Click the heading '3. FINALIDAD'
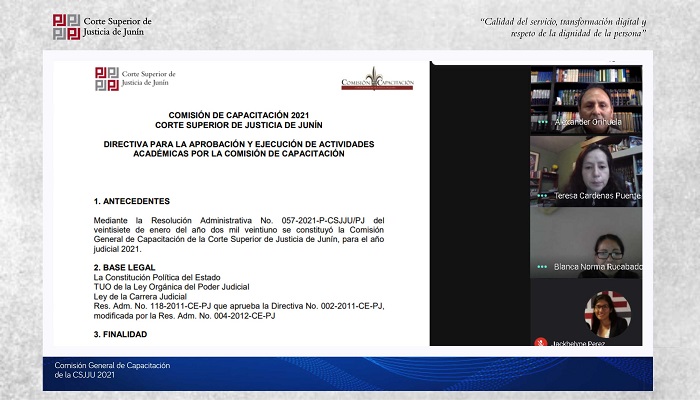This screenshot has height=400, width=700. [121, 334]
